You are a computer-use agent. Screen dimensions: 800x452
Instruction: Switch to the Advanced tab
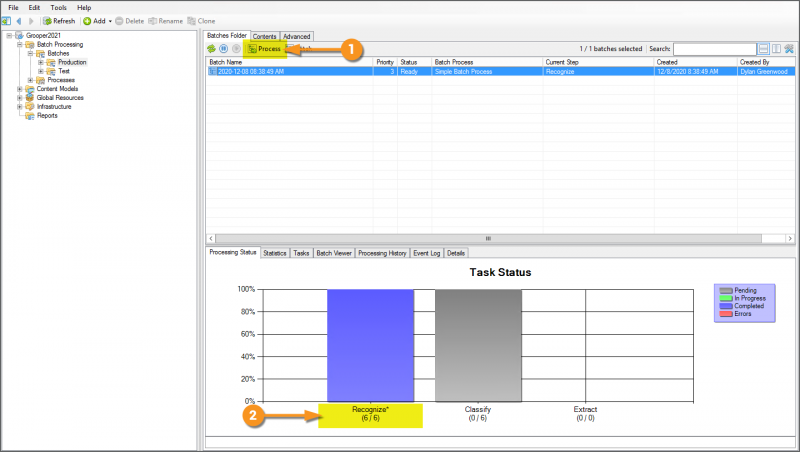(296, 36)
